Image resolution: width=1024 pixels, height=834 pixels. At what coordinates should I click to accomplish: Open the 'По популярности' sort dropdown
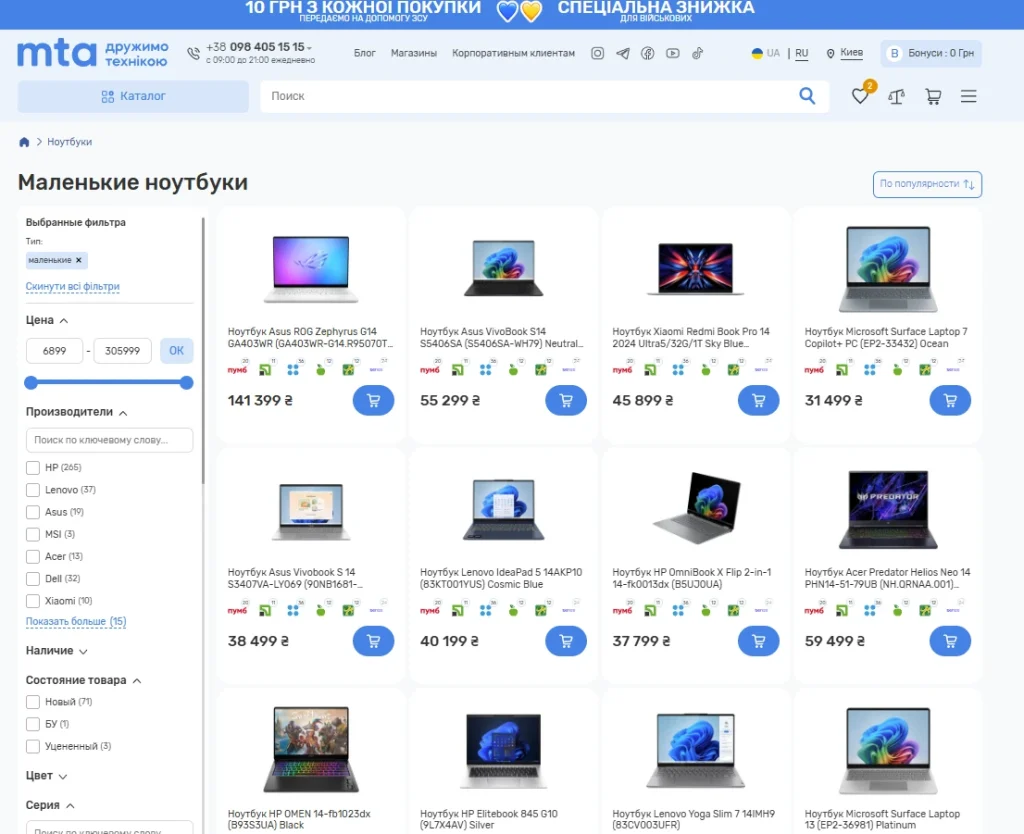tap(927, 184)
